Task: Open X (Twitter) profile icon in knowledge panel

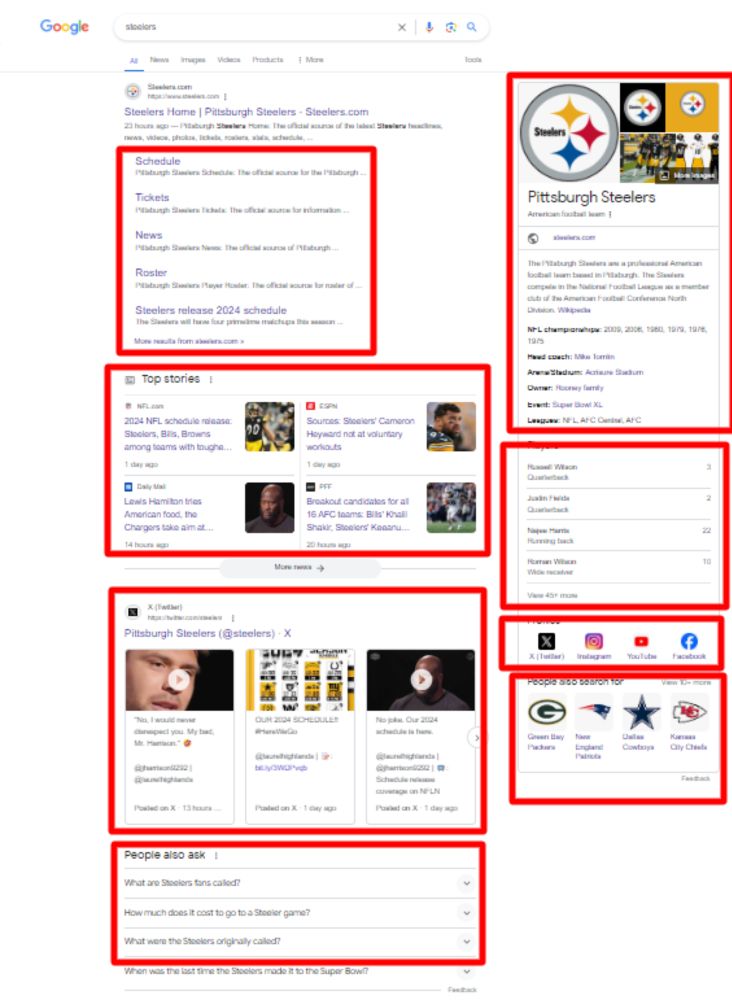Action: [546, 641]
